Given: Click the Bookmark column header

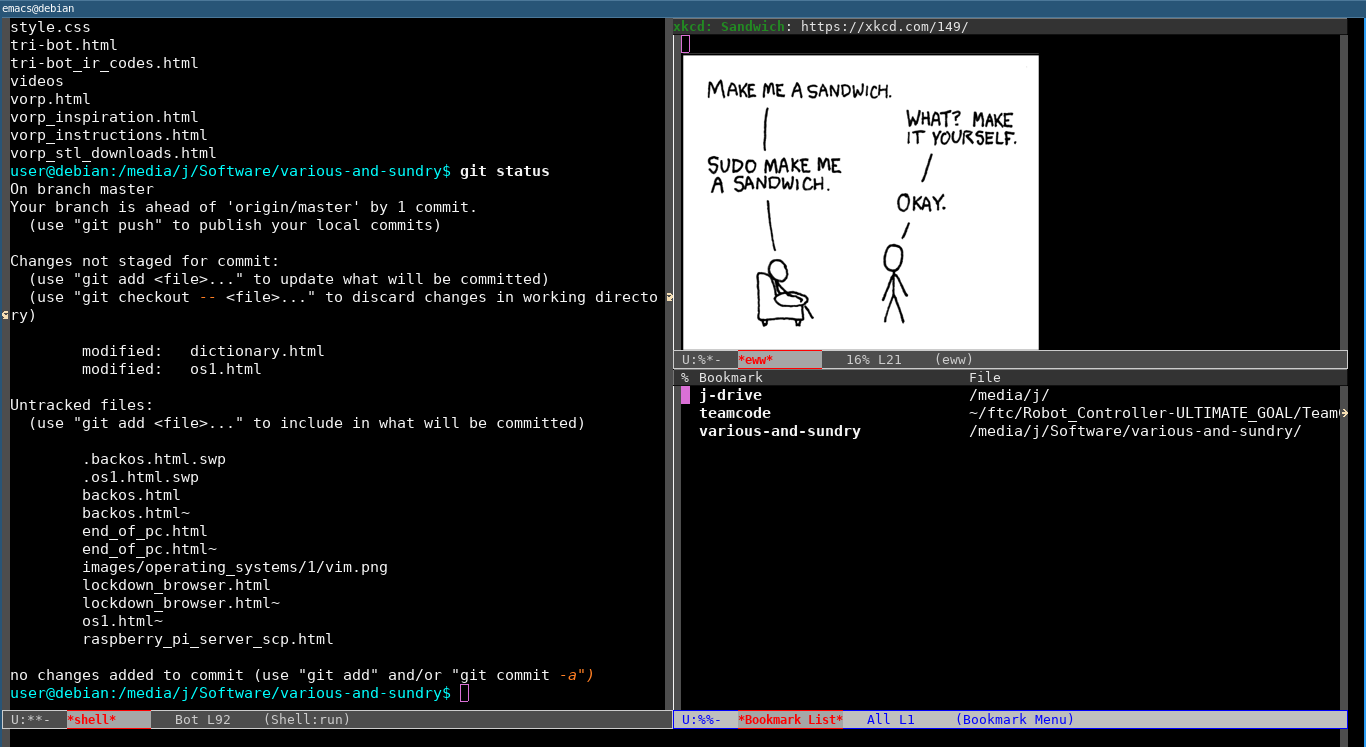Looking at the screenshot, I should [731, 377].
